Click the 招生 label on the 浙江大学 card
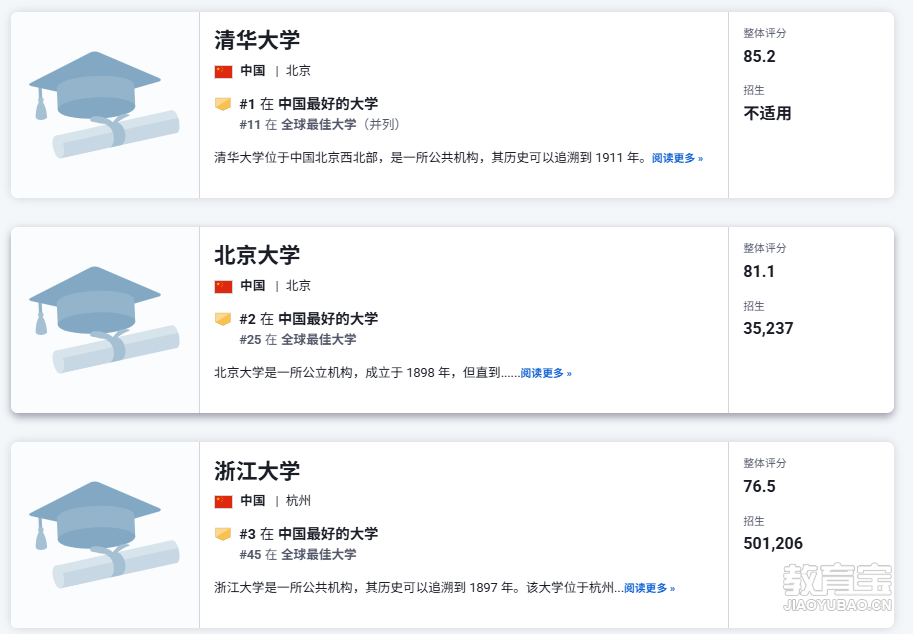 tap(753, 520)
